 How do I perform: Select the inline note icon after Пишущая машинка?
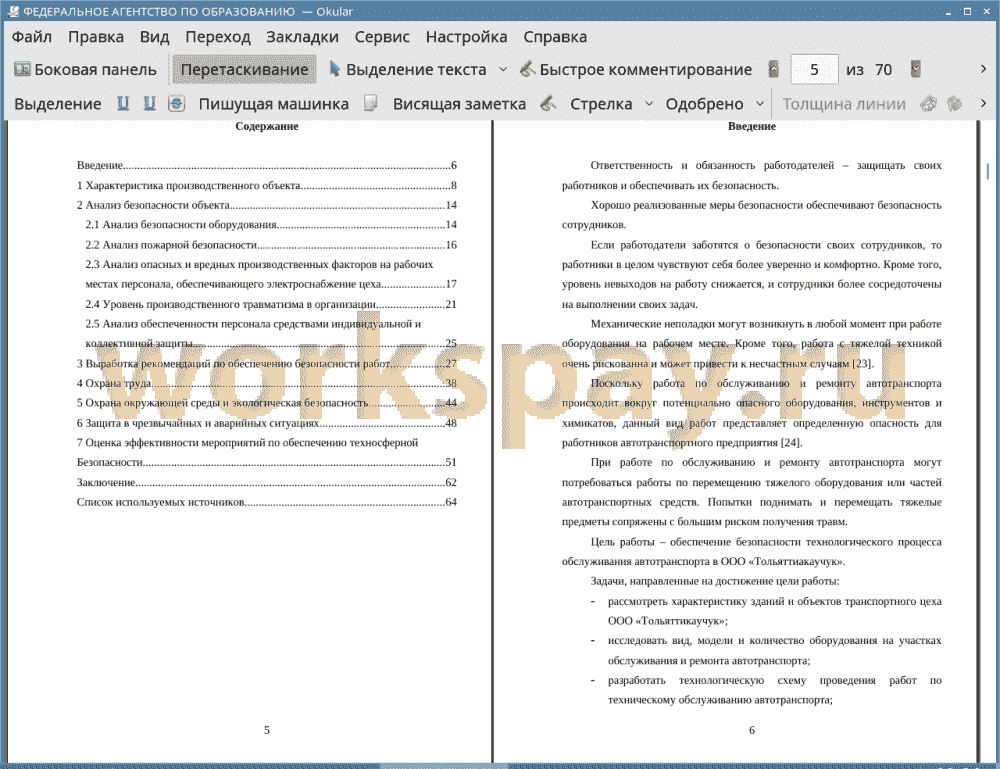(371, 103)
